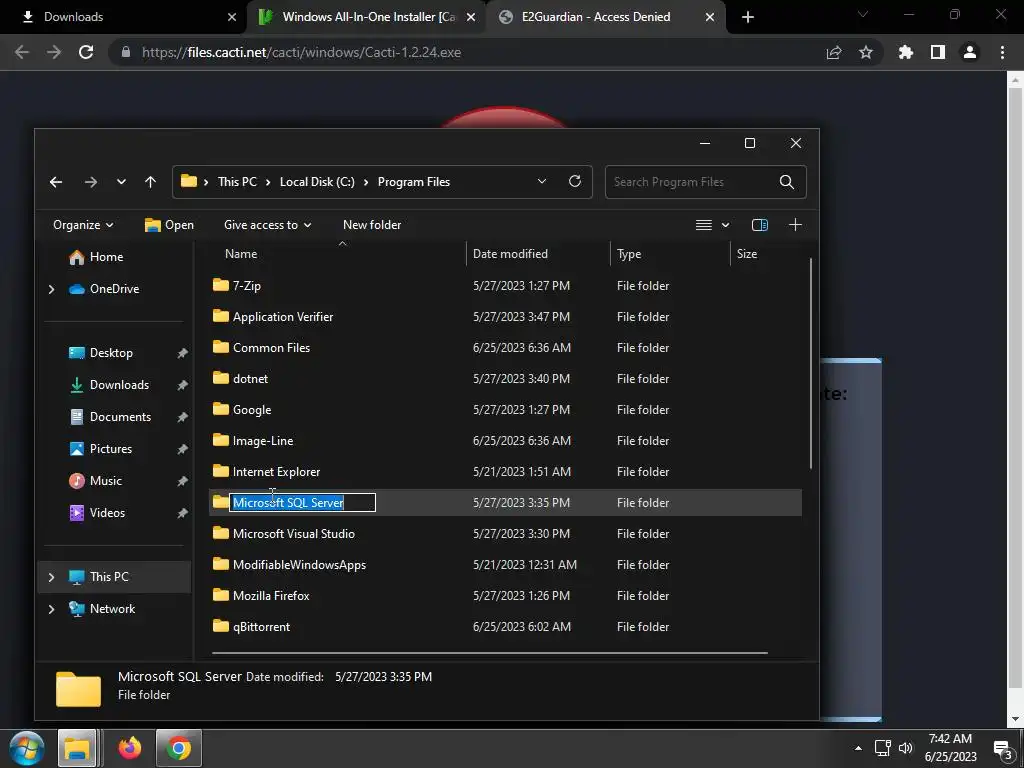Image resolution: width=1024 pixels, height=768 pixels.
Task: Expand the address bar history dropdown
Action: (541, 182)
